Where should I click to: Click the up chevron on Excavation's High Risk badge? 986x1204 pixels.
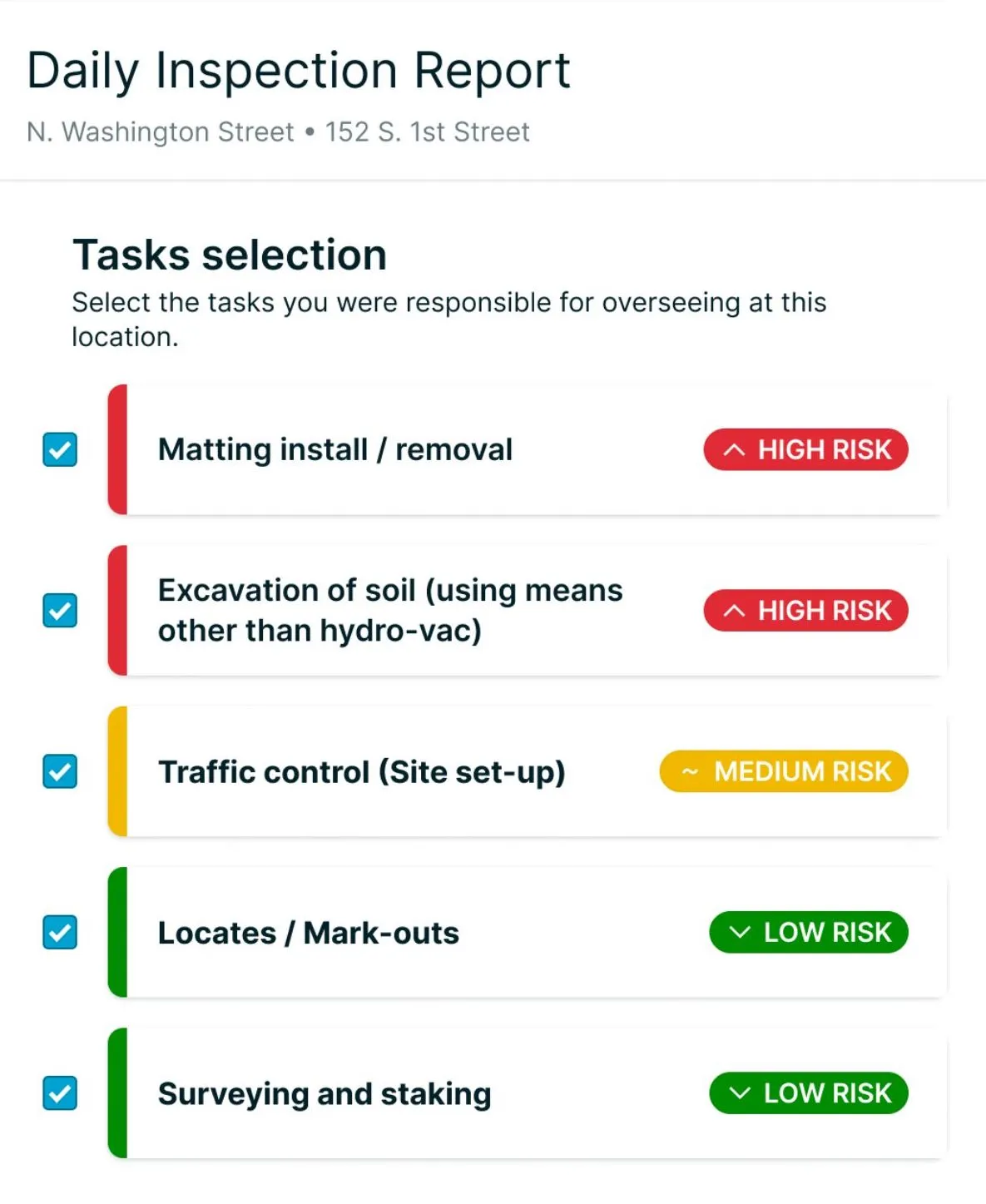tap(734, 611)
